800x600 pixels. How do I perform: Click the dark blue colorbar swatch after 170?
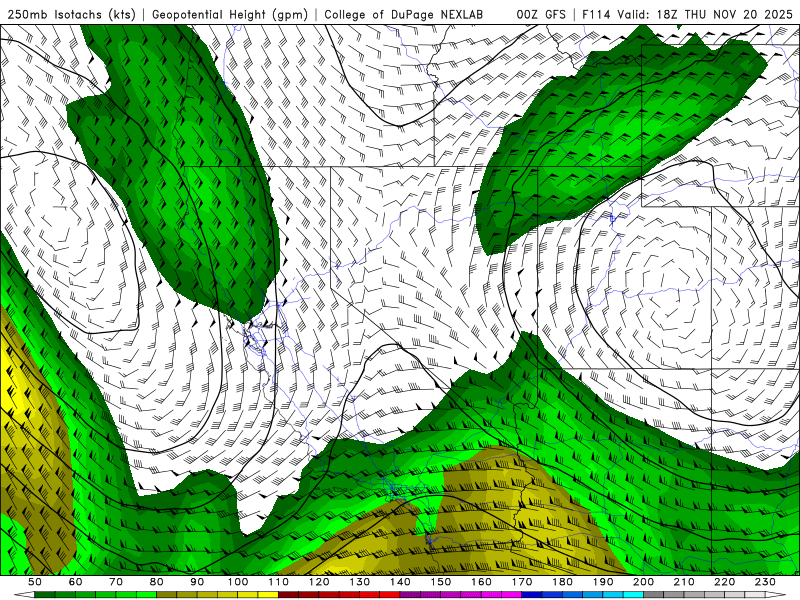click(x=532, y=595)
